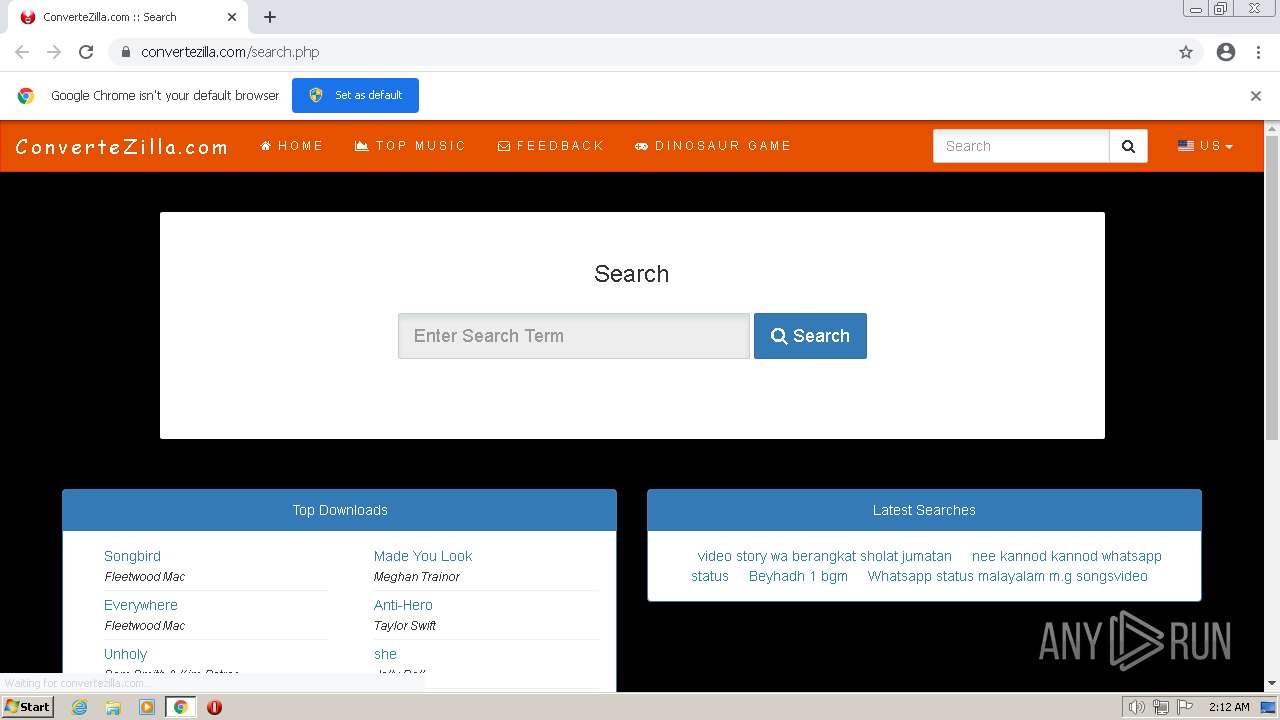Open the DINOSAUR GAME menu item
1280x720 pixels.
click(x=713, y=146)
